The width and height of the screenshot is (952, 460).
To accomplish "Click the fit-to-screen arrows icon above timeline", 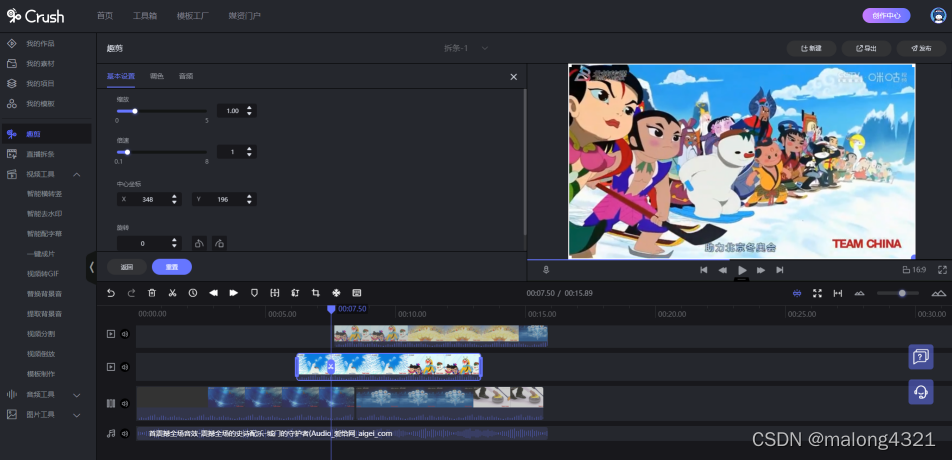I will pyautogui.click(x=817, y=293).
